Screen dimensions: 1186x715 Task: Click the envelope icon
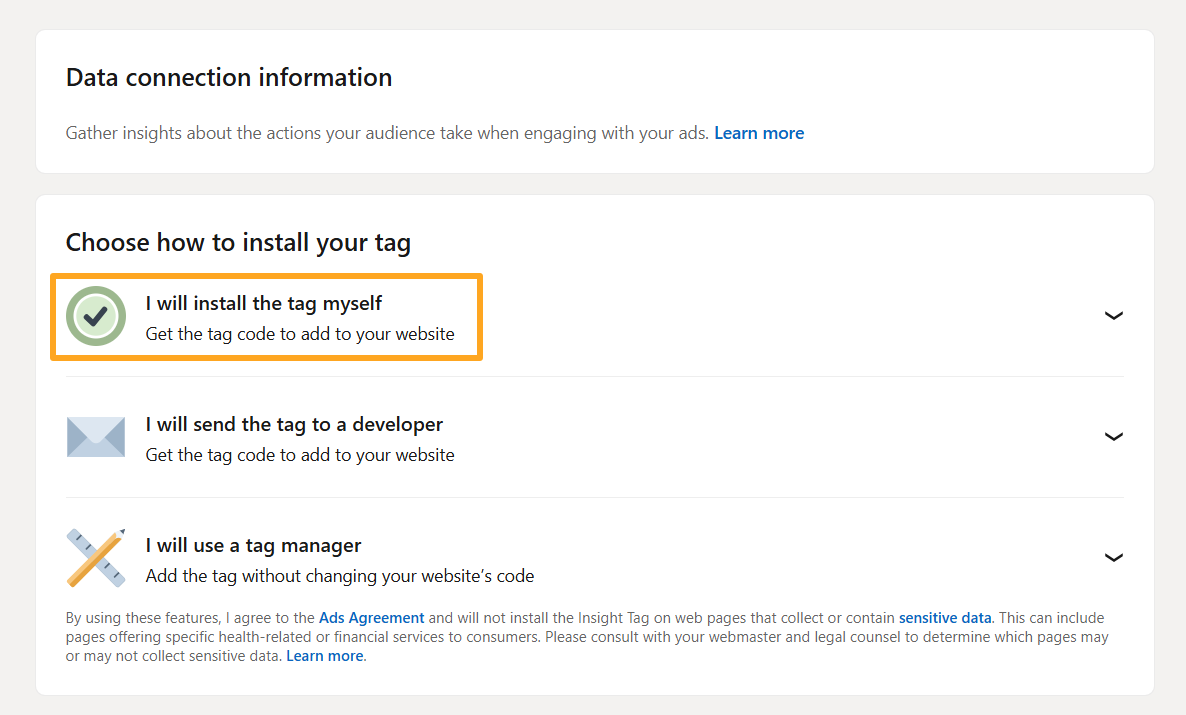coord(96,437)
